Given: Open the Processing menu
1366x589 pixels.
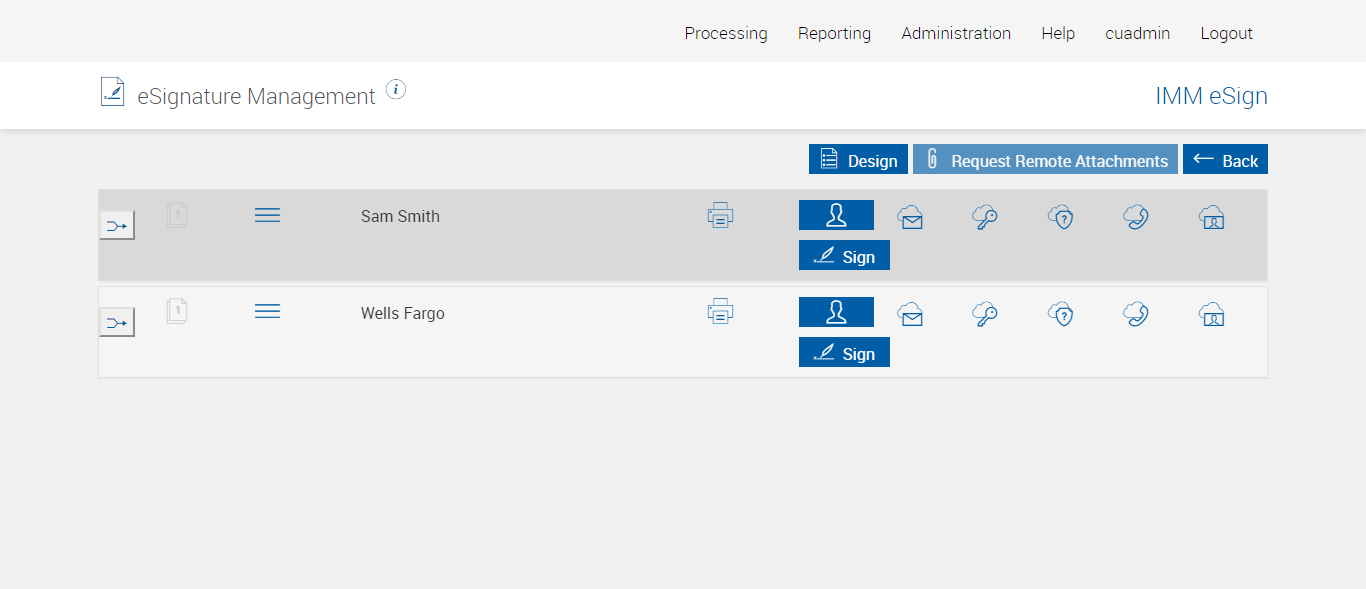Looking at the screenshot, I should [726, 33].
